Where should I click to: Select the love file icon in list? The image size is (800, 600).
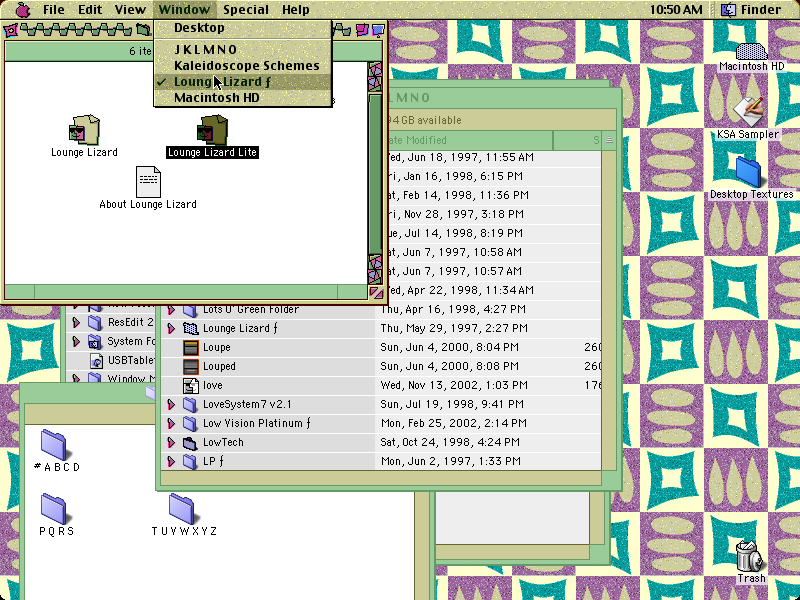click(x=190, y=385)
